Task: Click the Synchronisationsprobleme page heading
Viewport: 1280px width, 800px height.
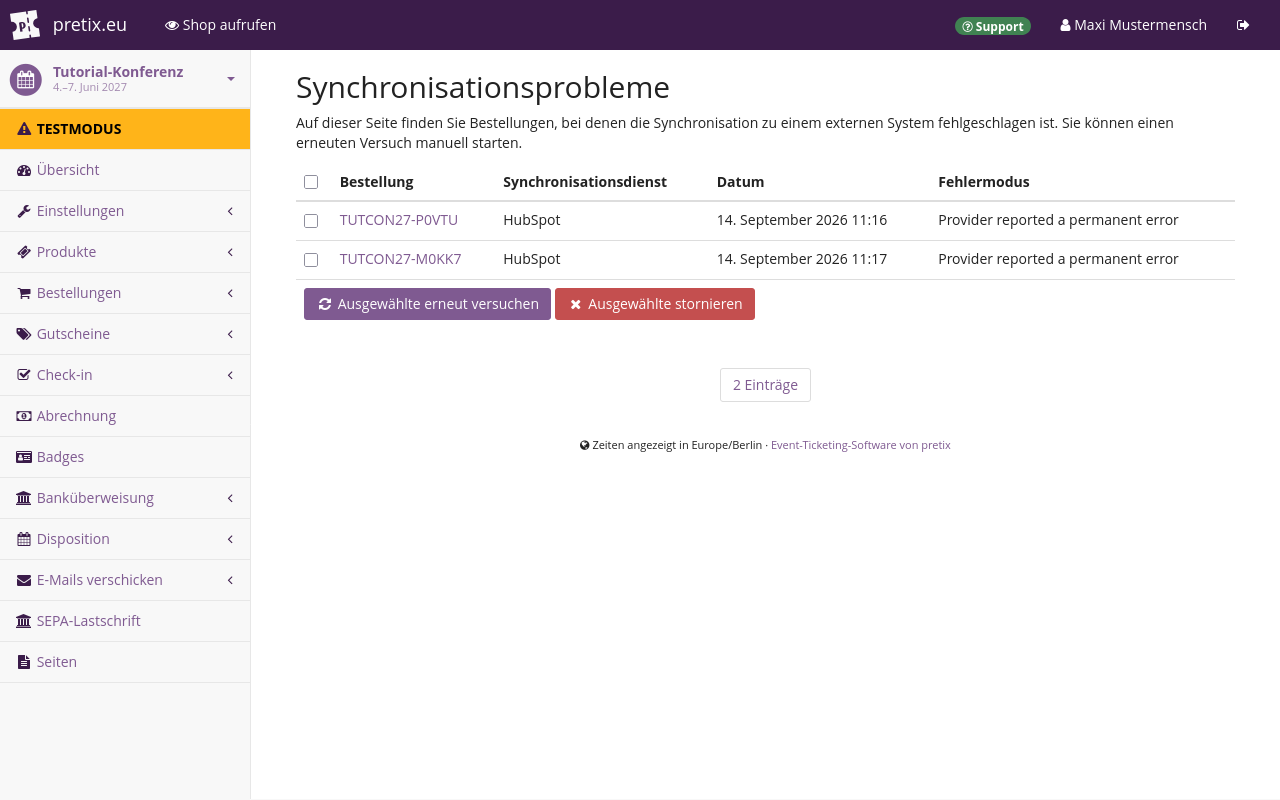Action: point(483,88)
